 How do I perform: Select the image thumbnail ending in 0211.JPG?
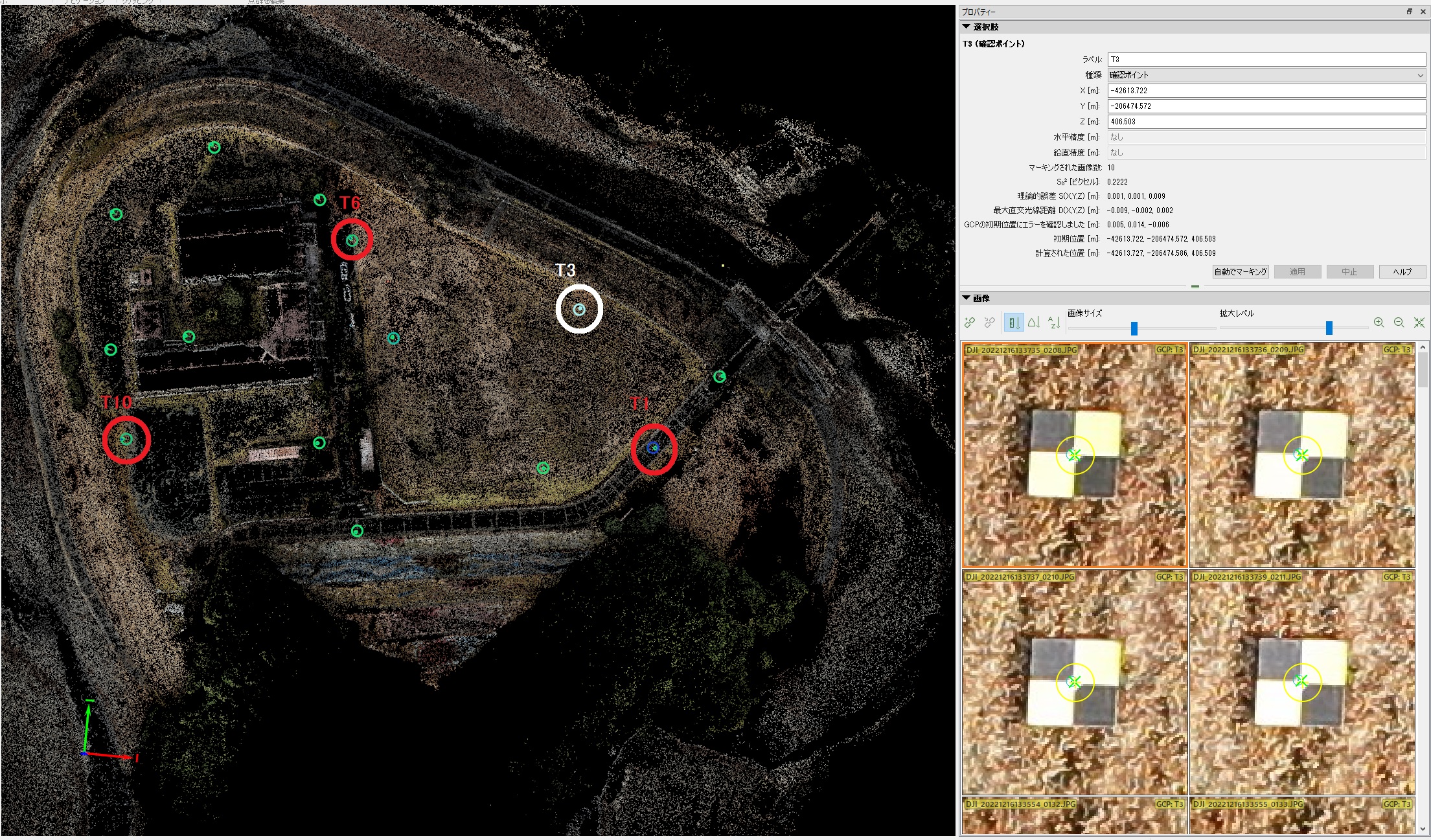(1302, 682)
